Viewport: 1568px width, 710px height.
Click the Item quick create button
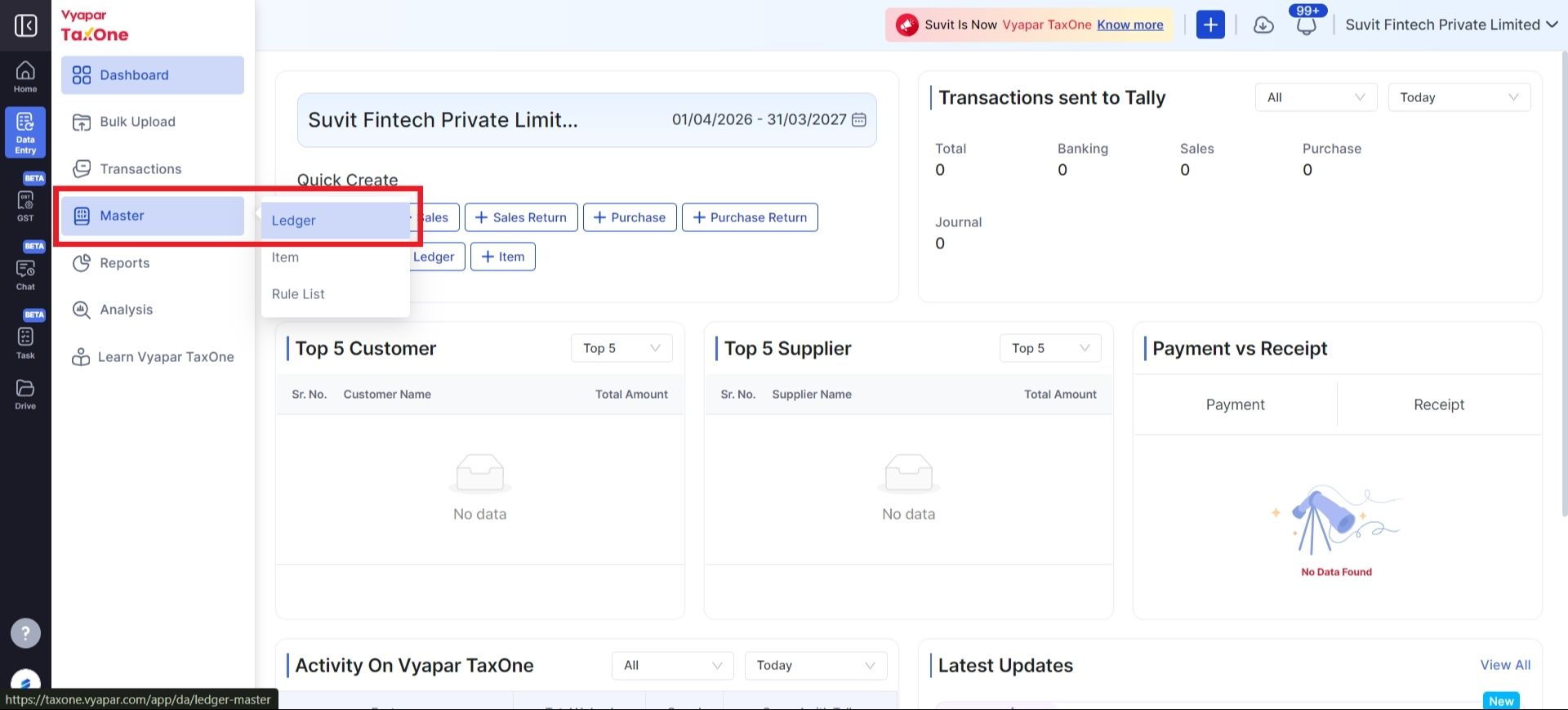point(503,257)
